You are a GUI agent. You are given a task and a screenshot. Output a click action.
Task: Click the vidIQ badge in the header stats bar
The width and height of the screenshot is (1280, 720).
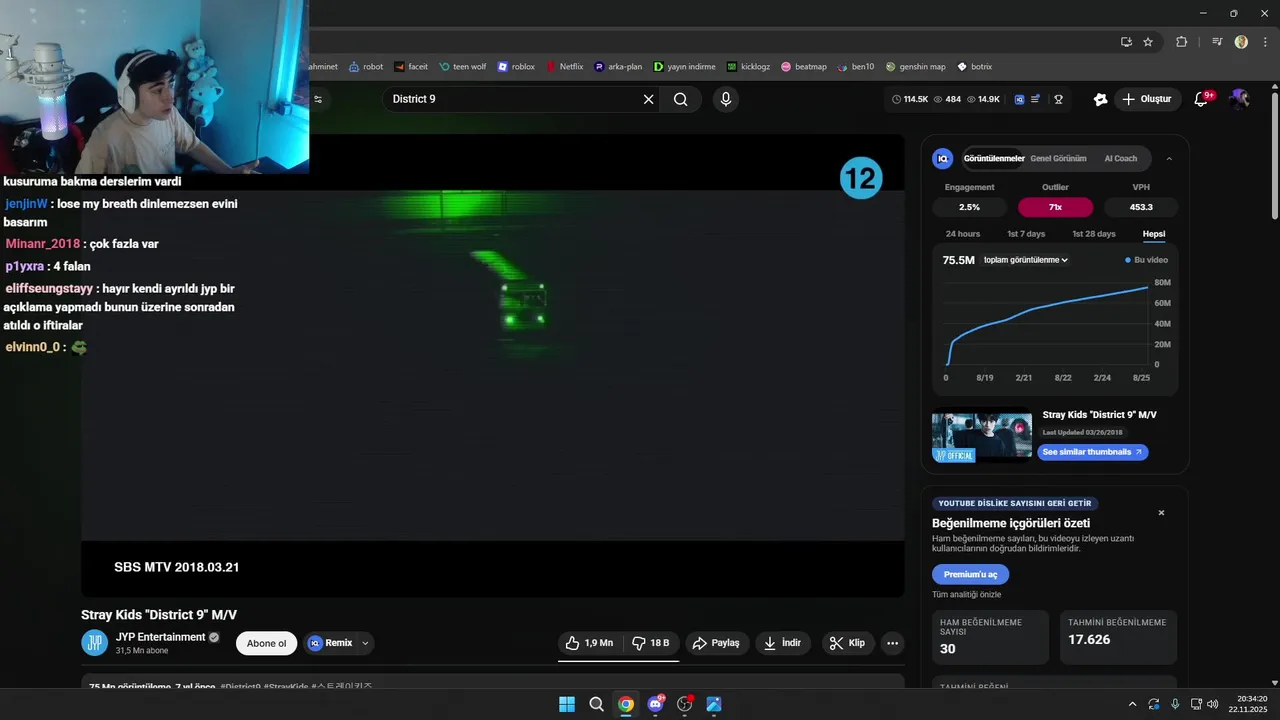[x=1020, y=99]
